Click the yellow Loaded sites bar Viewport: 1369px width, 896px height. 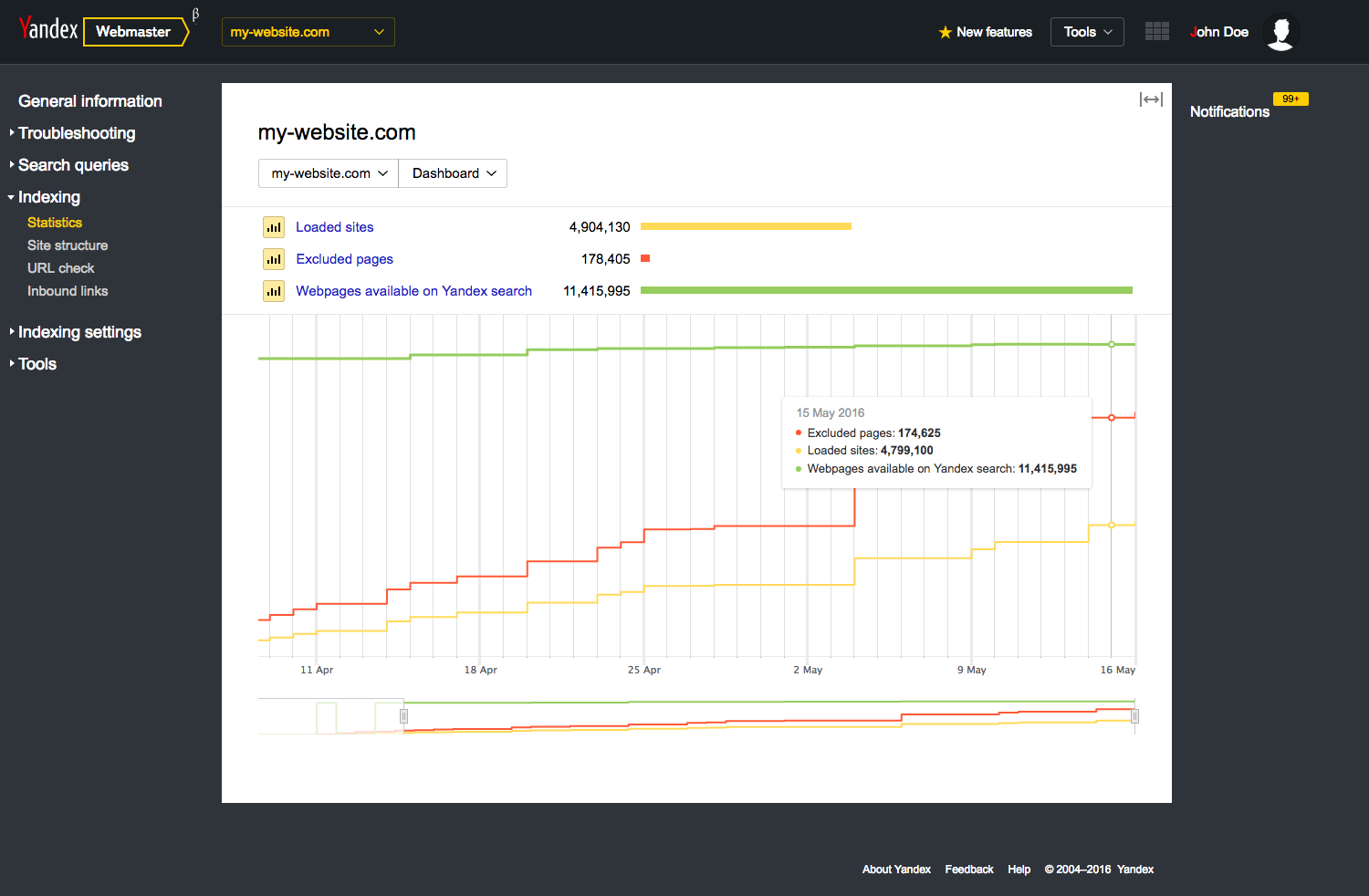[746, 226]
